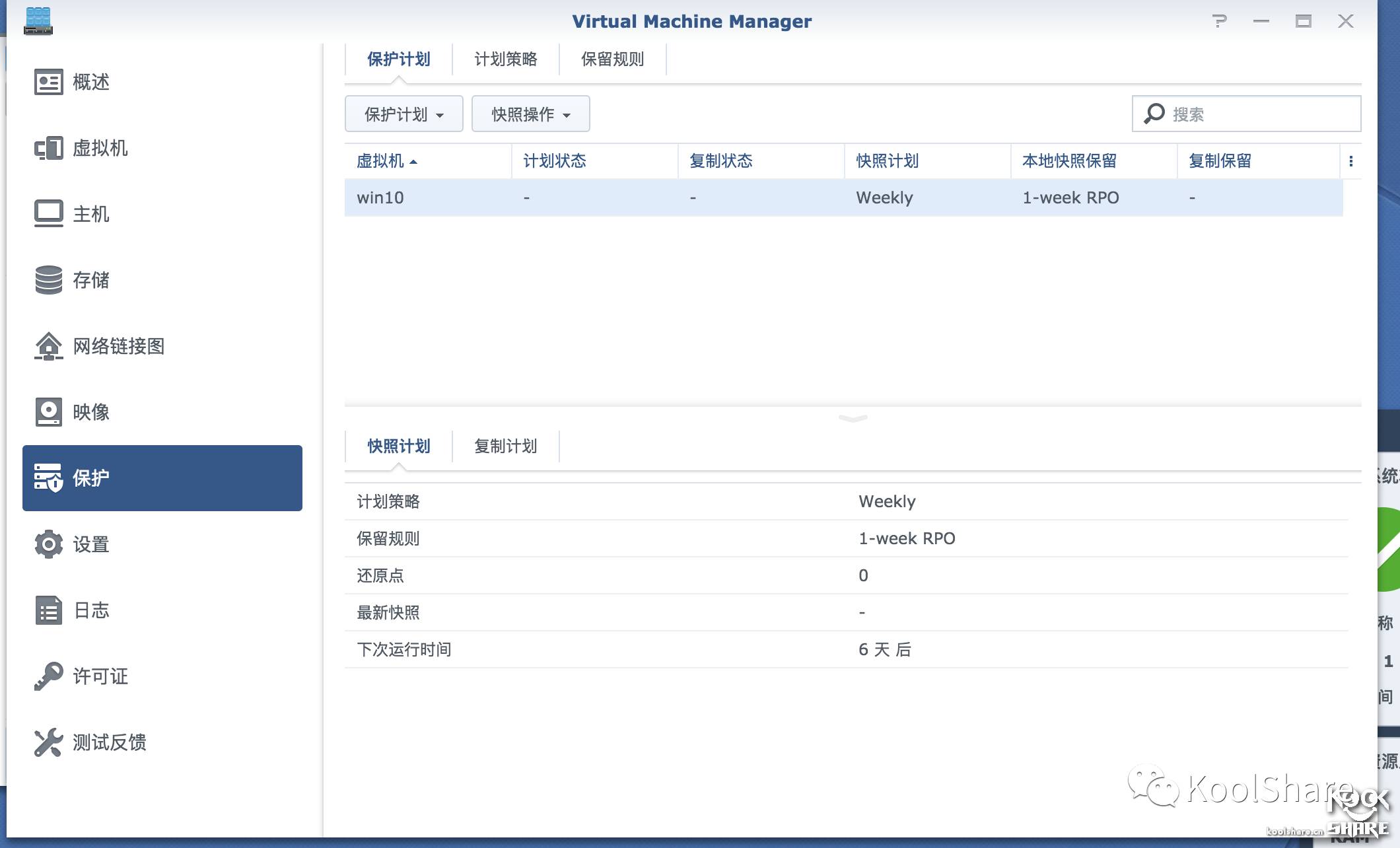
Task: Open the 映像 disk image icon
Action: click(48, 412)
